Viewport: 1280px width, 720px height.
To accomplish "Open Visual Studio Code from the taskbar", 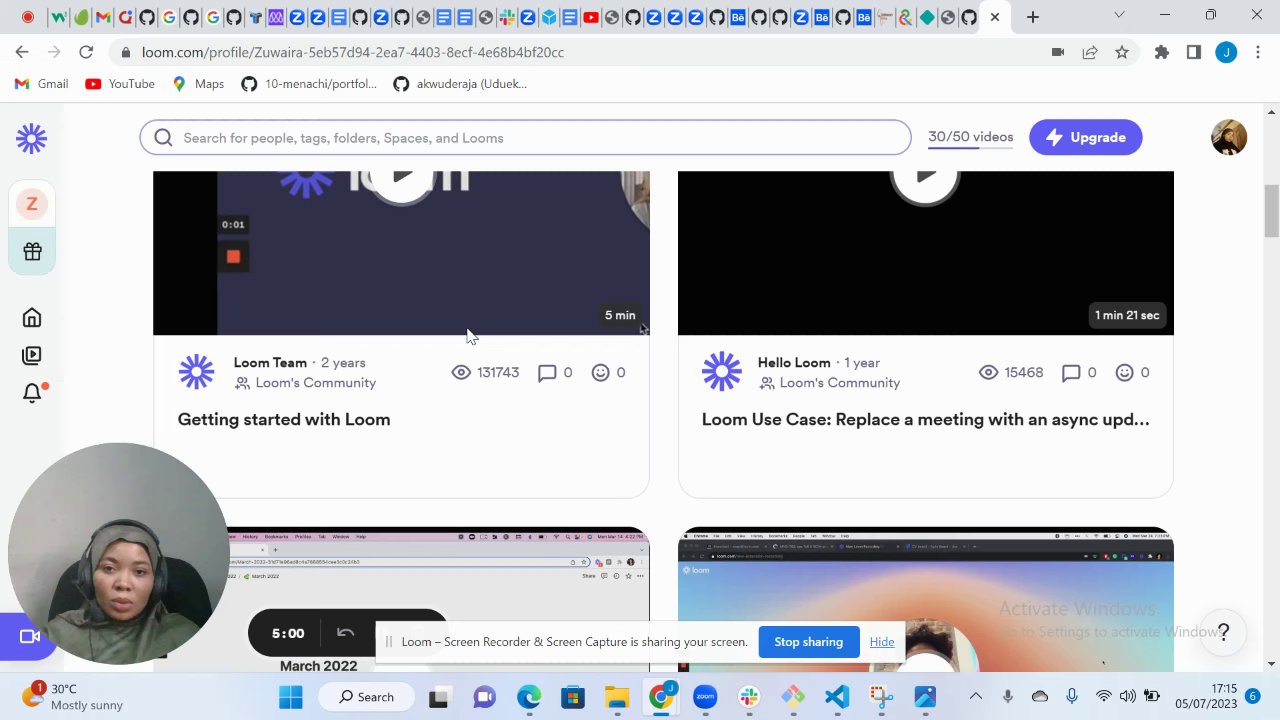I will pyautogui.click(x=837, y=697).
